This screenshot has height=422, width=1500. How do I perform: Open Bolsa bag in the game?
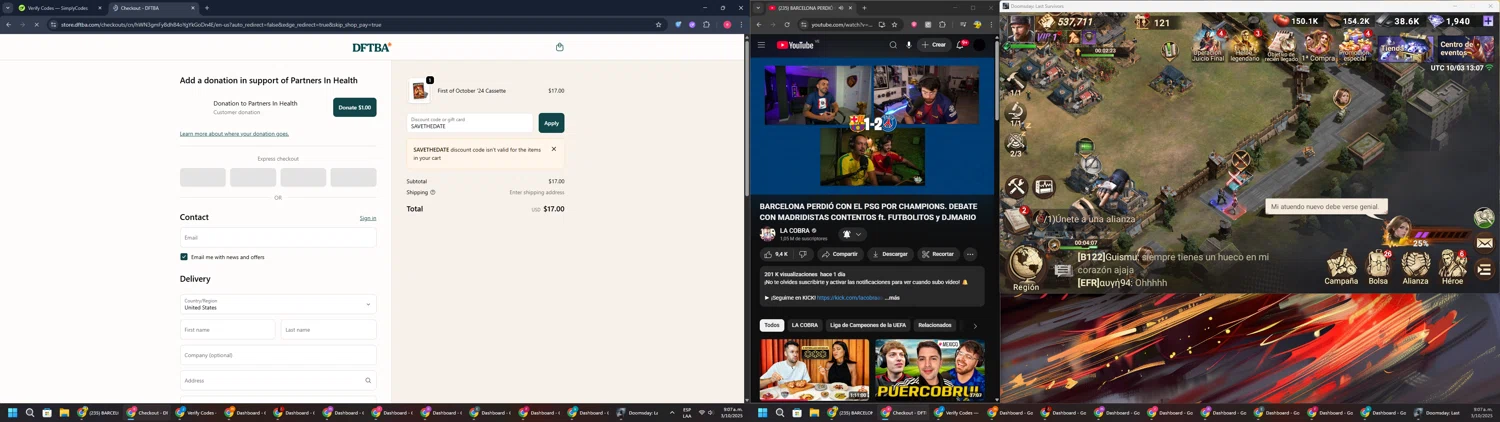coord(1378,268)
